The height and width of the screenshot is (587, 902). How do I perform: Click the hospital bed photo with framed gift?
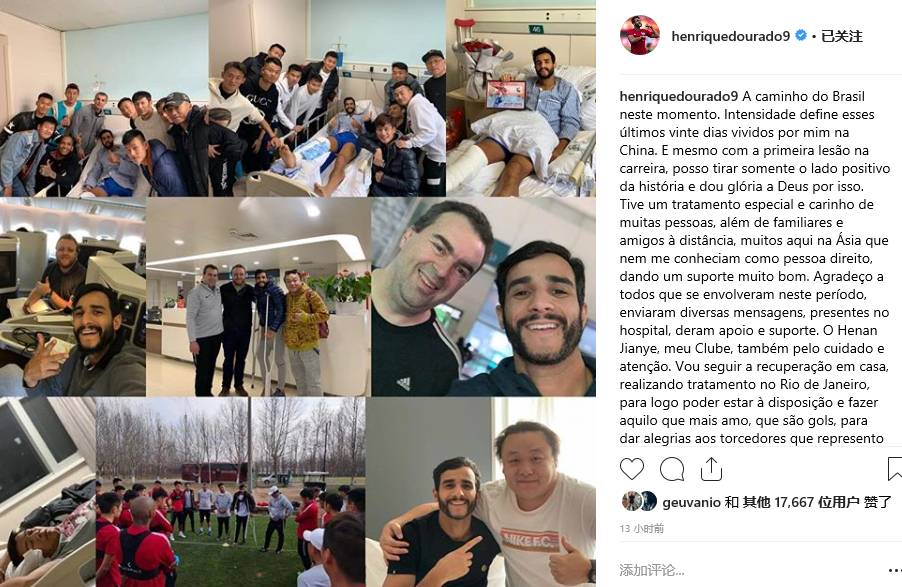click(x=521, y=98)
